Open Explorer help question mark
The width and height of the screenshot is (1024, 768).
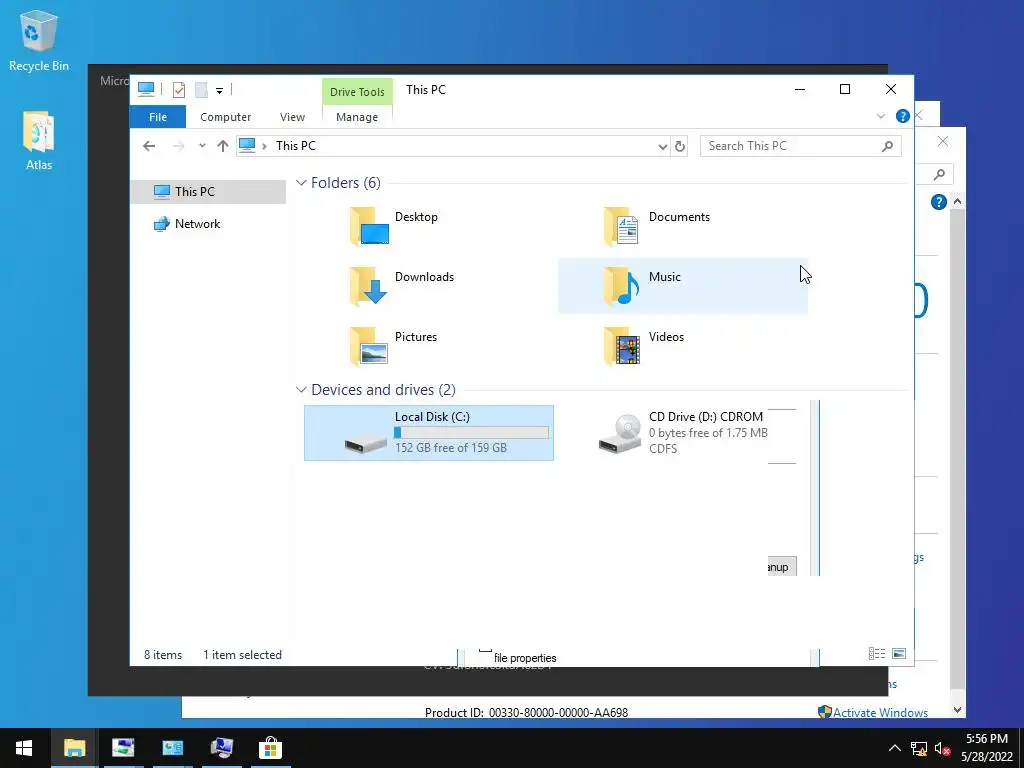click(903, 116)
